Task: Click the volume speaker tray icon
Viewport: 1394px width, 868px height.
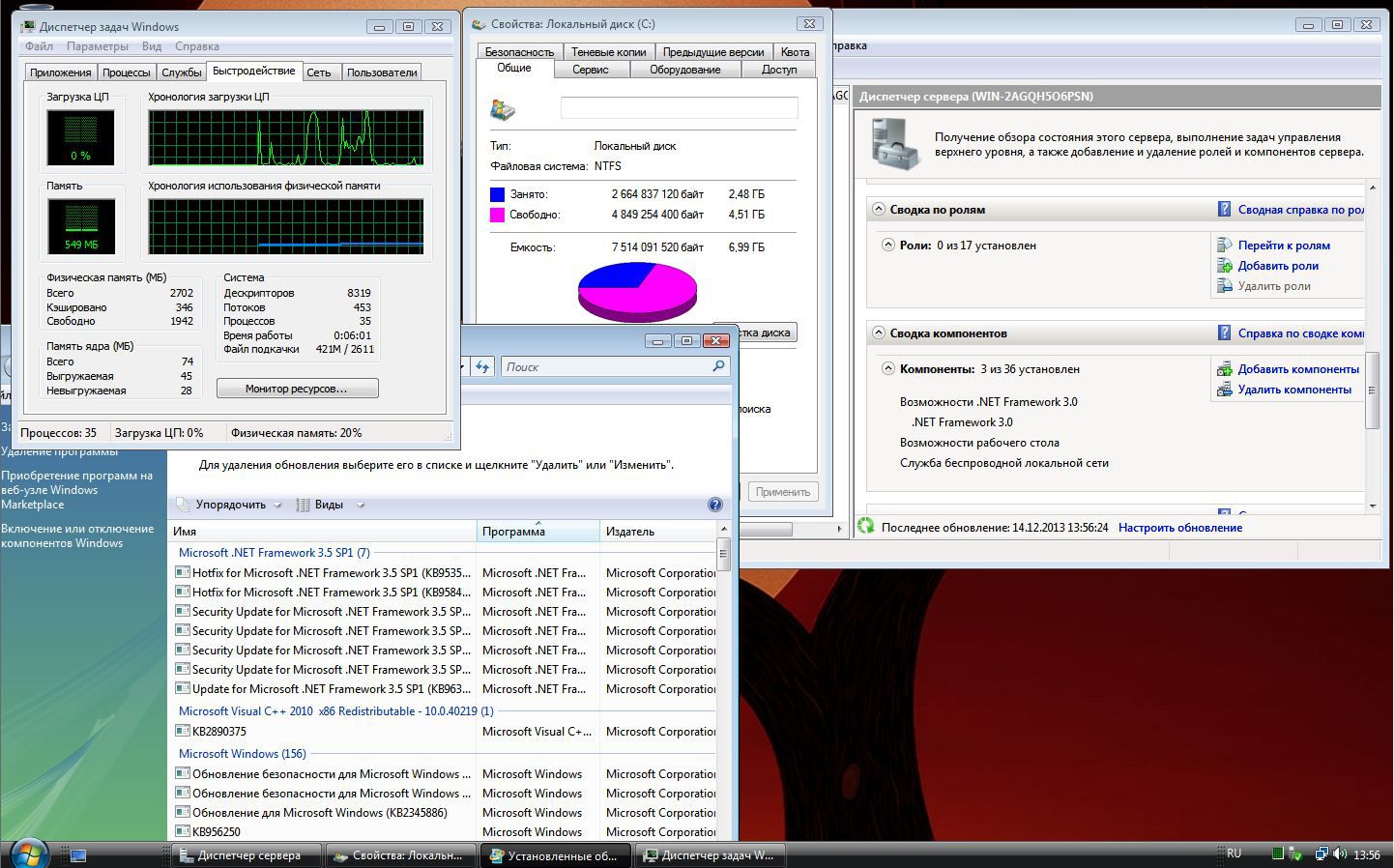Action: (1340, 854)
